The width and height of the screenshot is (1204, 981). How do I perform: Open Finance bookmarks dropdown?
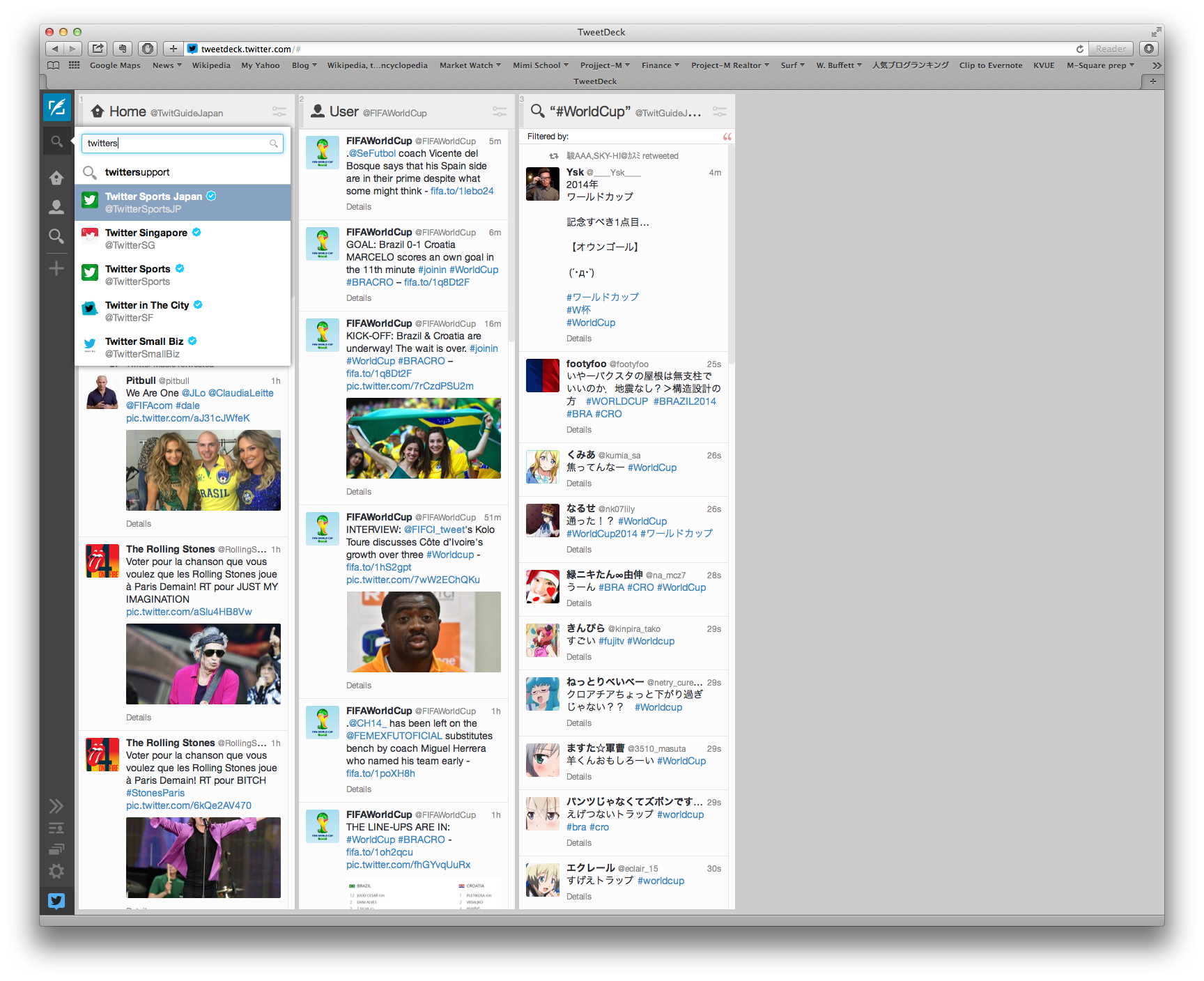point(661,65)
